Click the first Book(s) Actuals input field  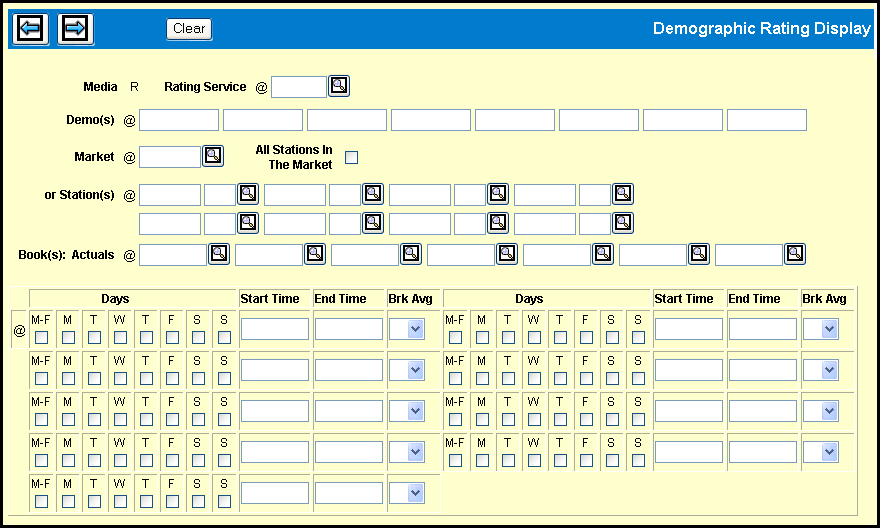tap(173, 255)
